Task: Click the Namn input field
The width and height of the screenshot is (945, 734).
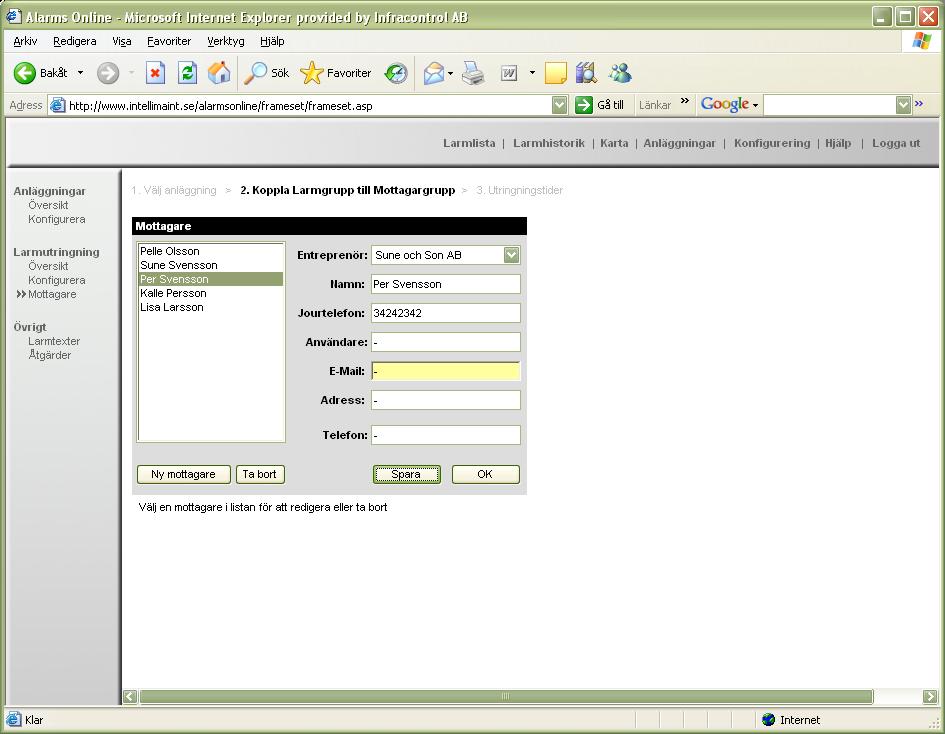Action: [445, 284]
